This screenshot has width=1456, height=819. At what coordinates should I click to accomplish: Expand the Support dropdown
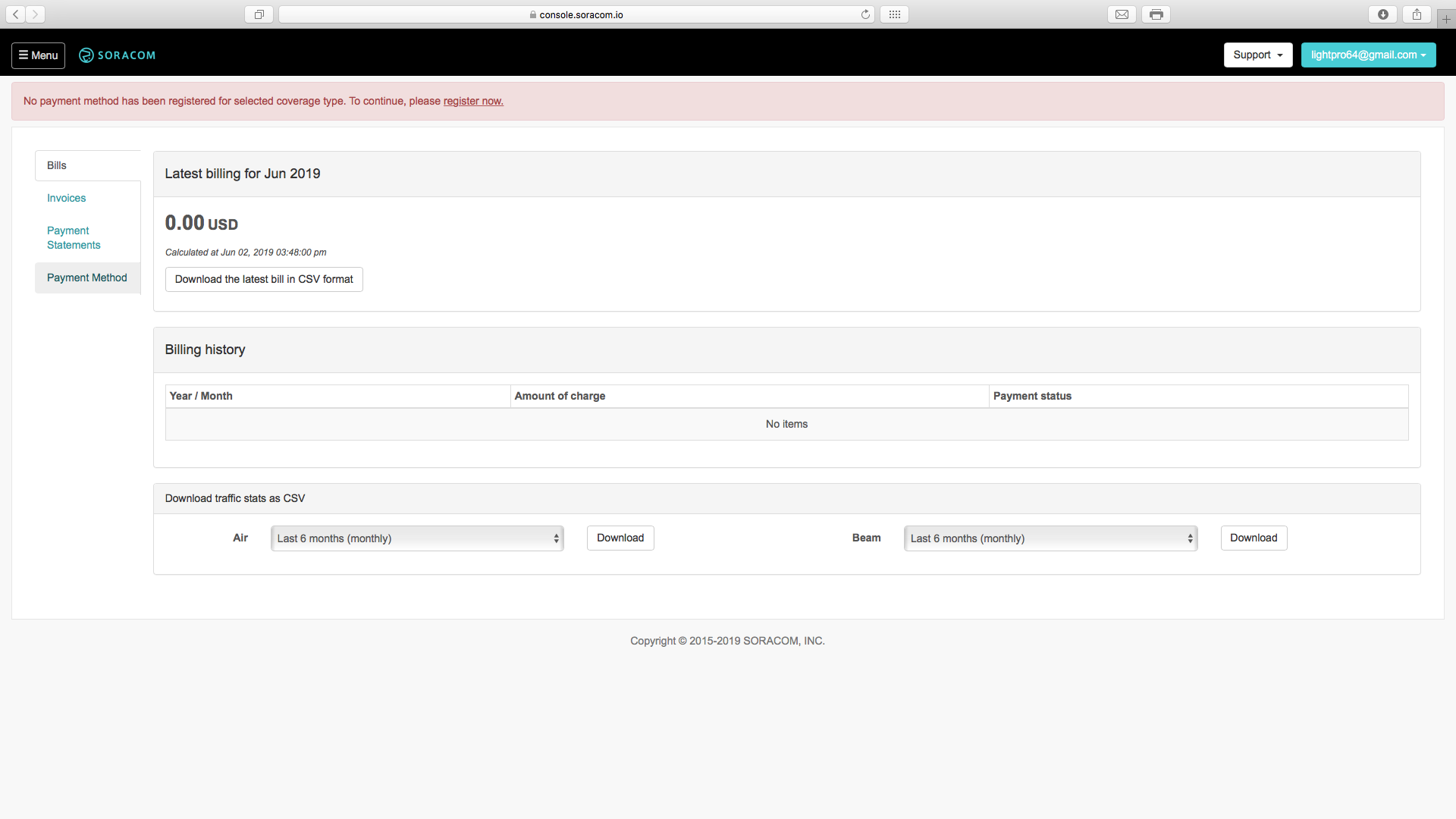click(1257, 55)
